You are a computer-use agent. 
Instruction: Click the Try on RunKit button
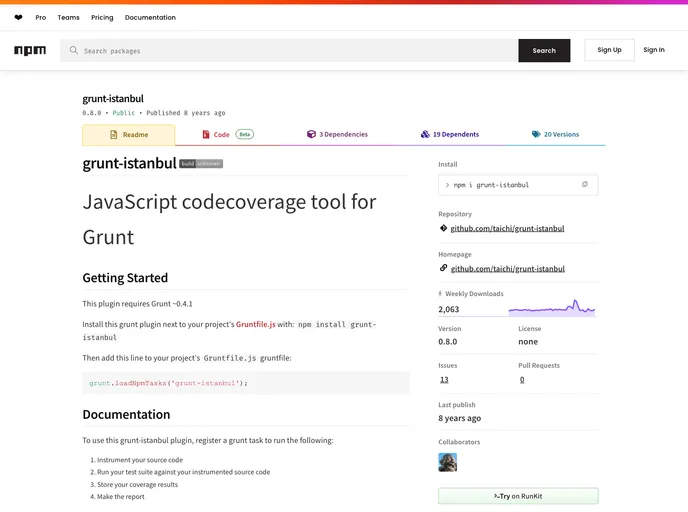518,496
